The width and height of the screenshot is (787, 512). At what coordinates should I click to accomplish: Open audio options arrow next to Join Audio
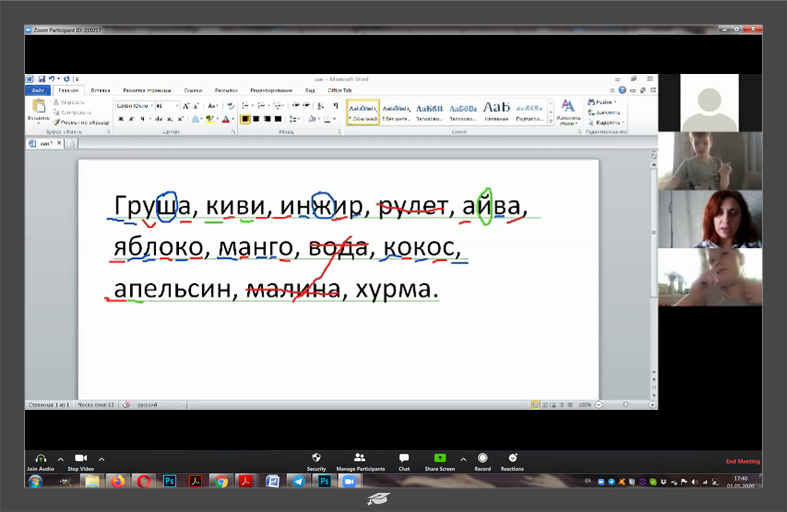61,459
